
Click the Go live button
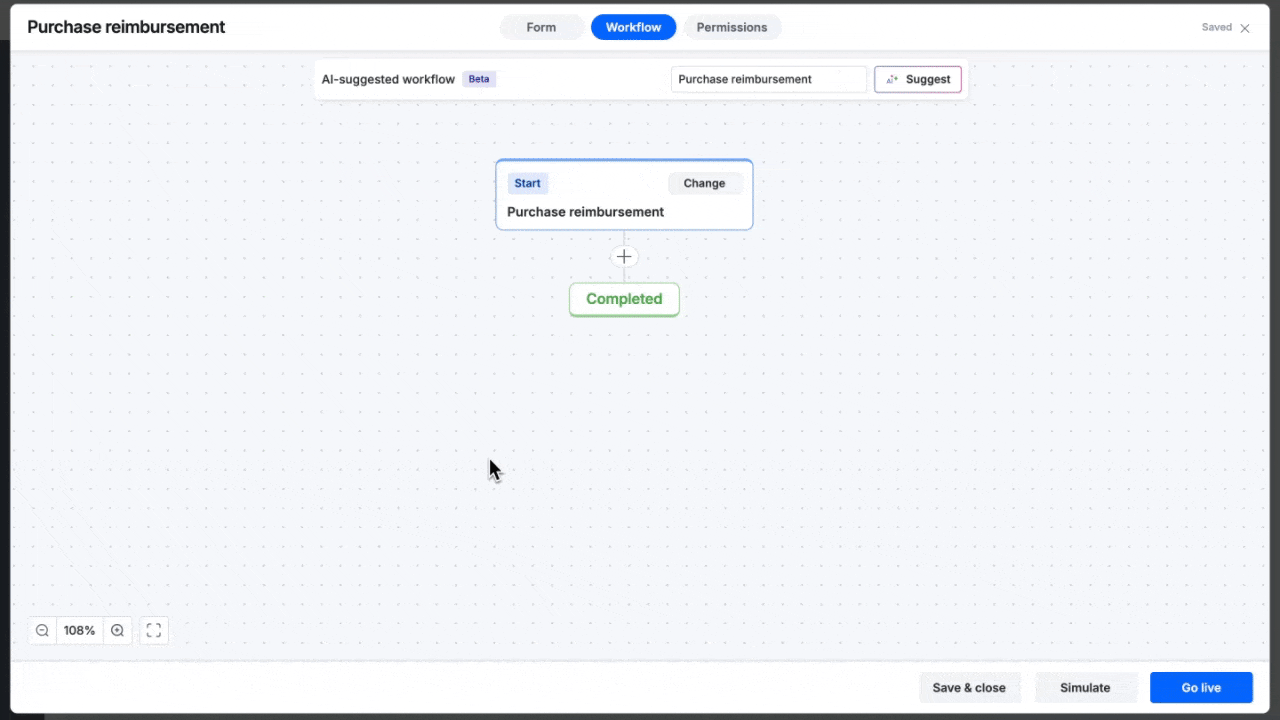(x=1201, y=687)
